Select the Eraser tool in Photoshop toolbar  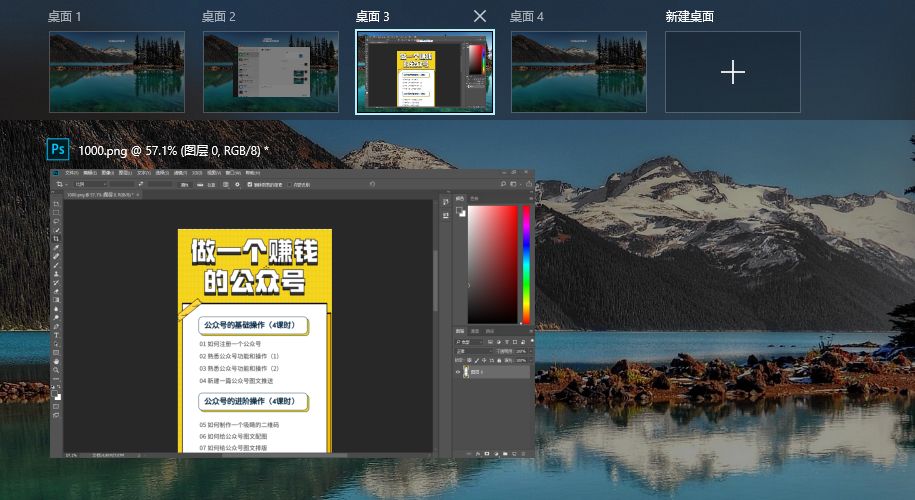pos(56,291)
